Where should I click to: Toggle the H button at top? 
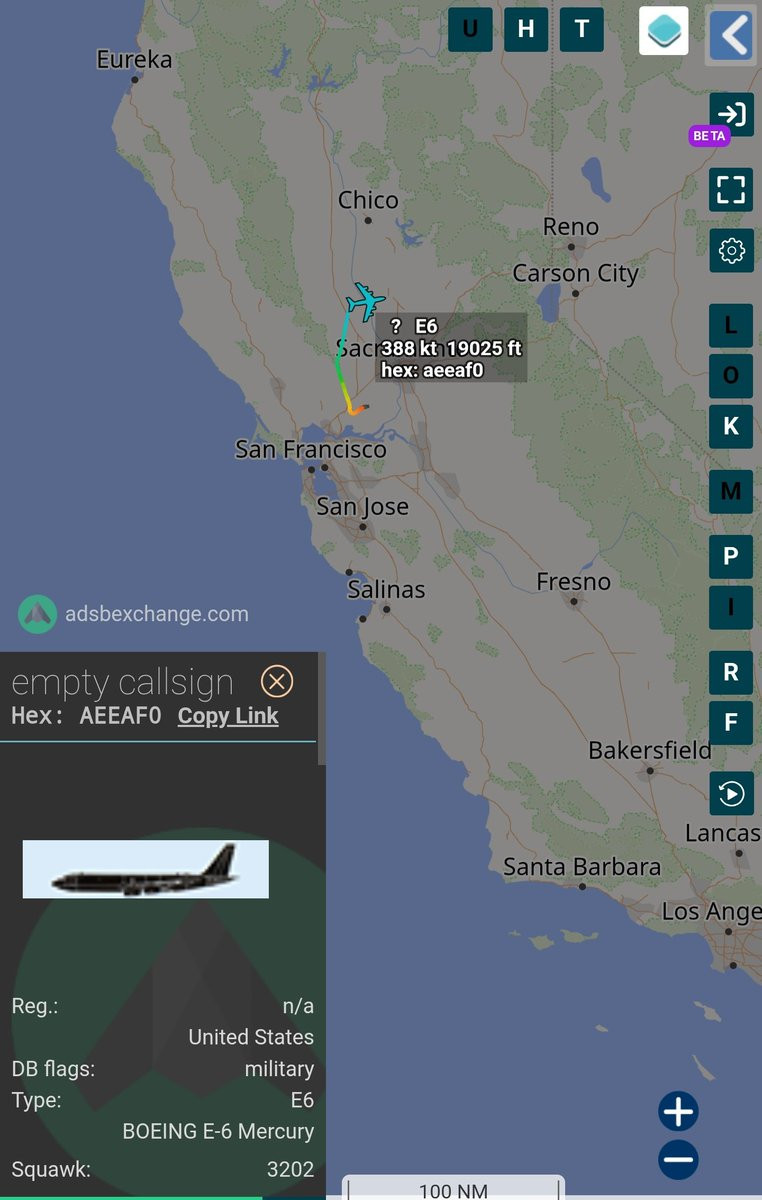point(526,29)
